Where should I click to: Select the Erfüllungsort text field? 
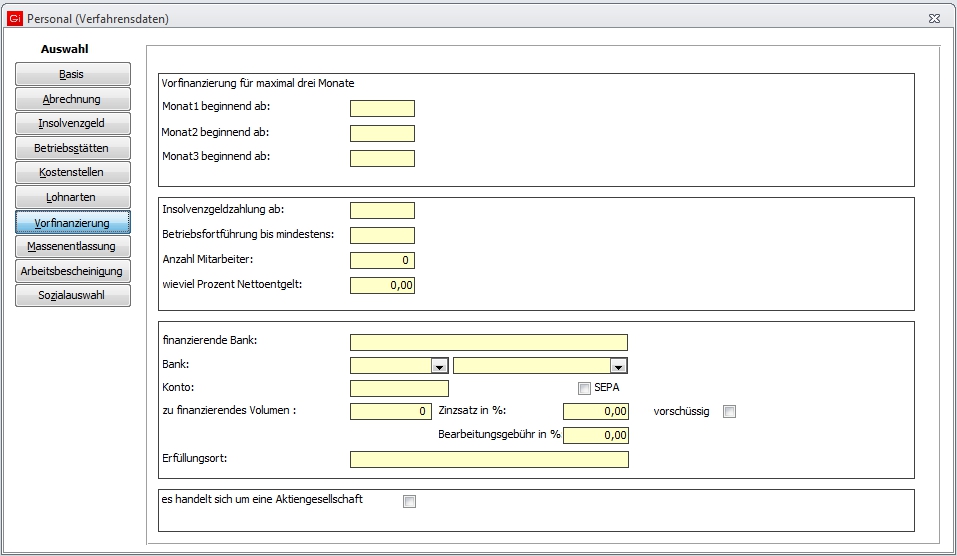[489, 459]
